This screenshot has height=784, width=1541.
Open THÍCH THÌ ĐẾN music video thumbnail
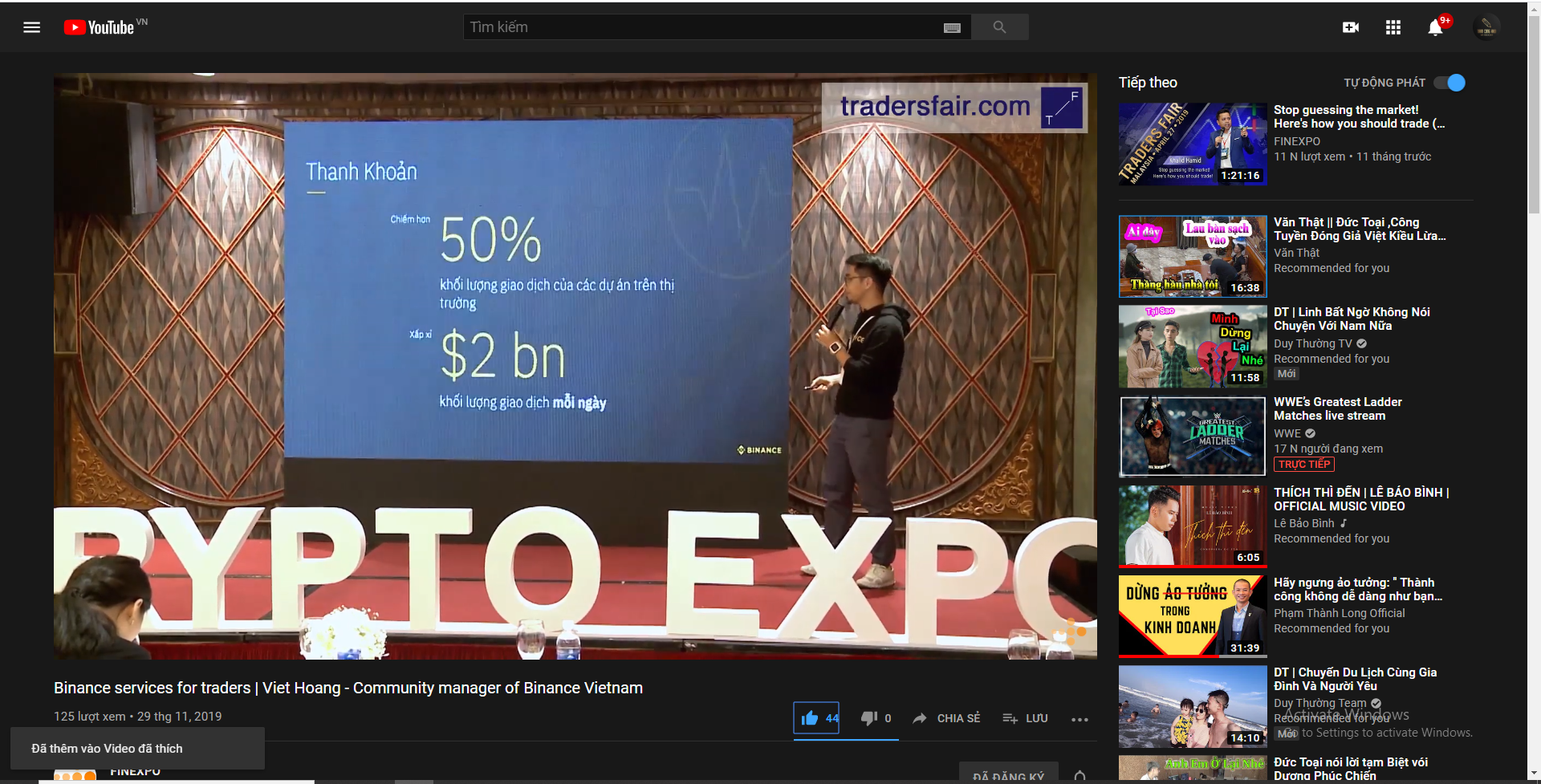[1193, 526]
